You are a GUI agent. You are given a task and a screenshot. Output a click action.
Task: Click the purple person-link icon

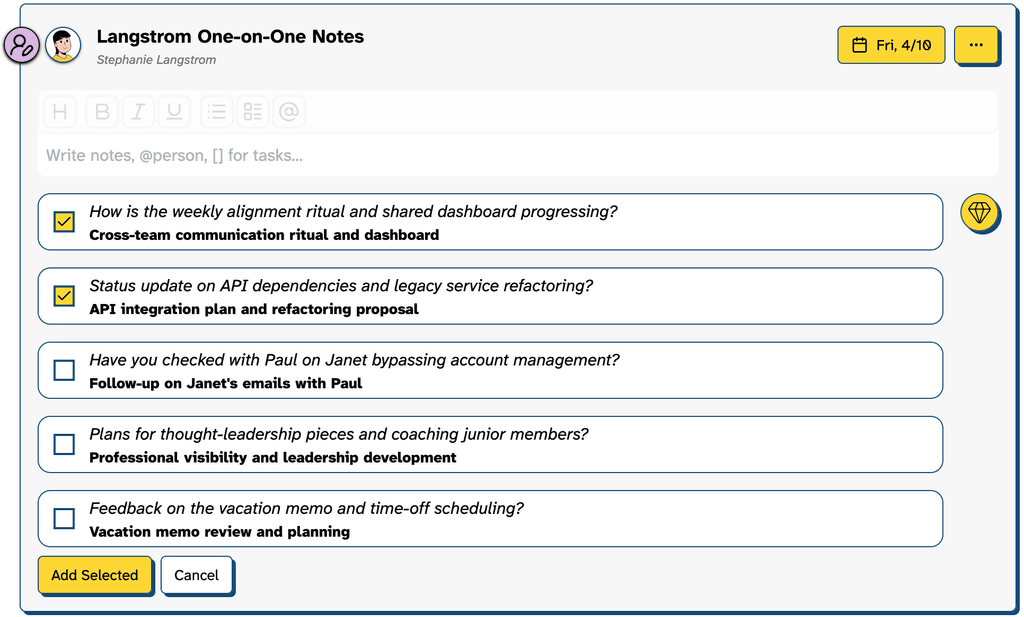22,46
